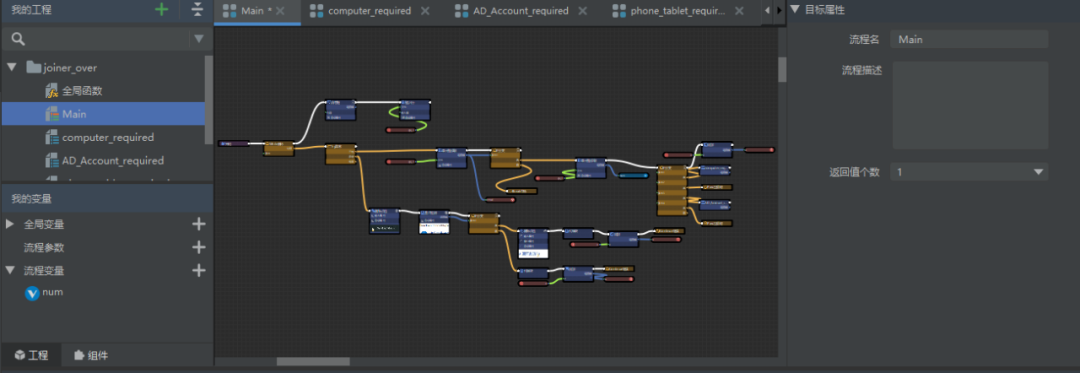This screenshot has width=1080, height=373.
Task: Open the 返回值个数 dropdown
Action: (969, 172)
